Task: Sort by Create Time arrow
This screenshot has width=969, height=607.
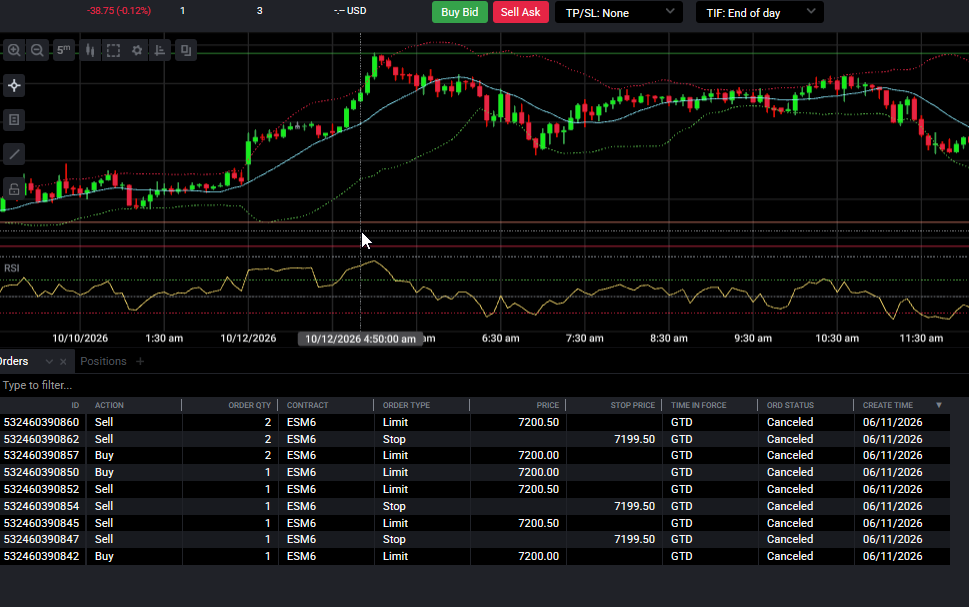Action: (x=939, y=405)
